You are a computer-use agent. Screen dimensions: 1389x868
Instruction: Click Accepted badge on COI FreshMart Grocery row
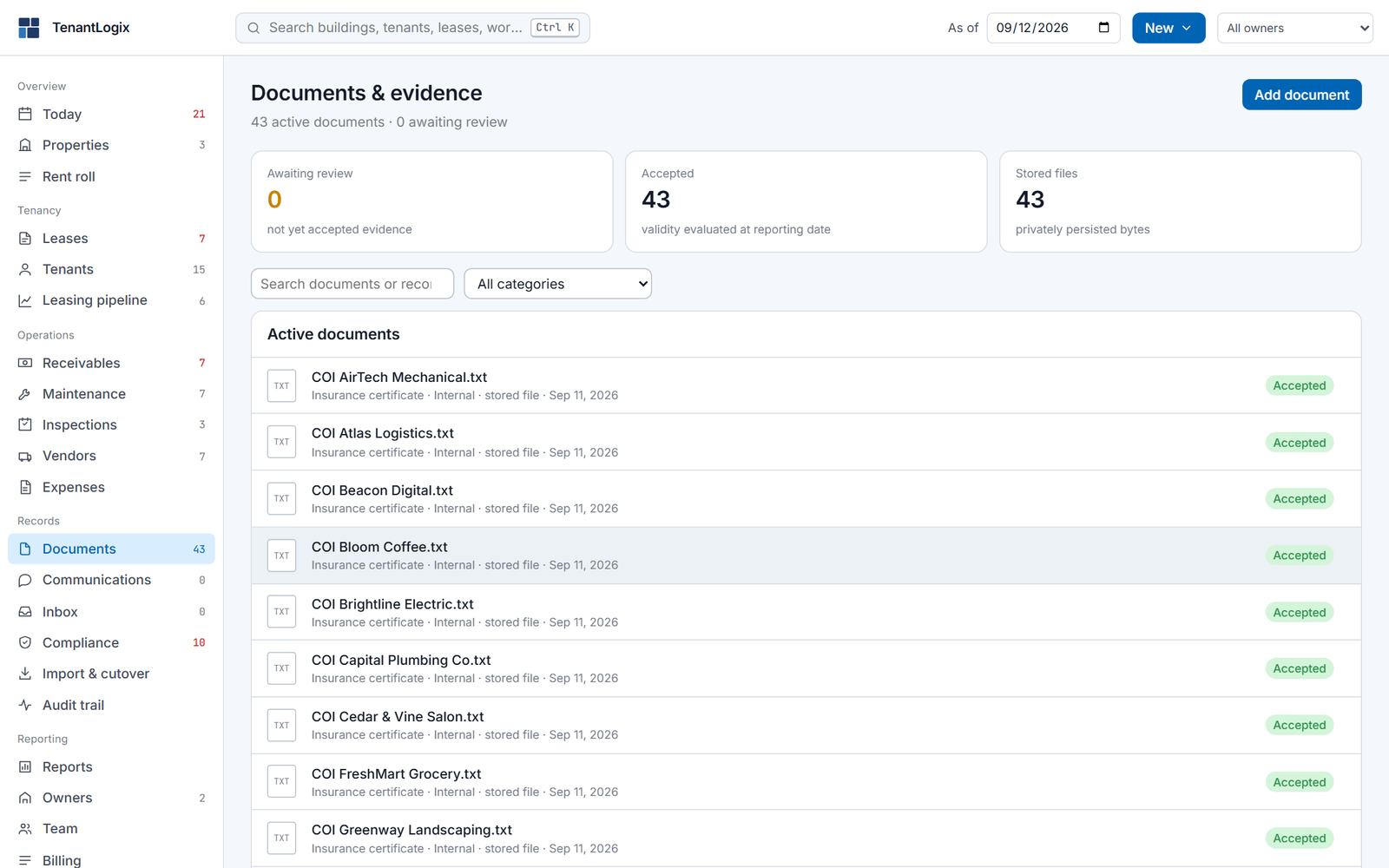coord(1299,782)
